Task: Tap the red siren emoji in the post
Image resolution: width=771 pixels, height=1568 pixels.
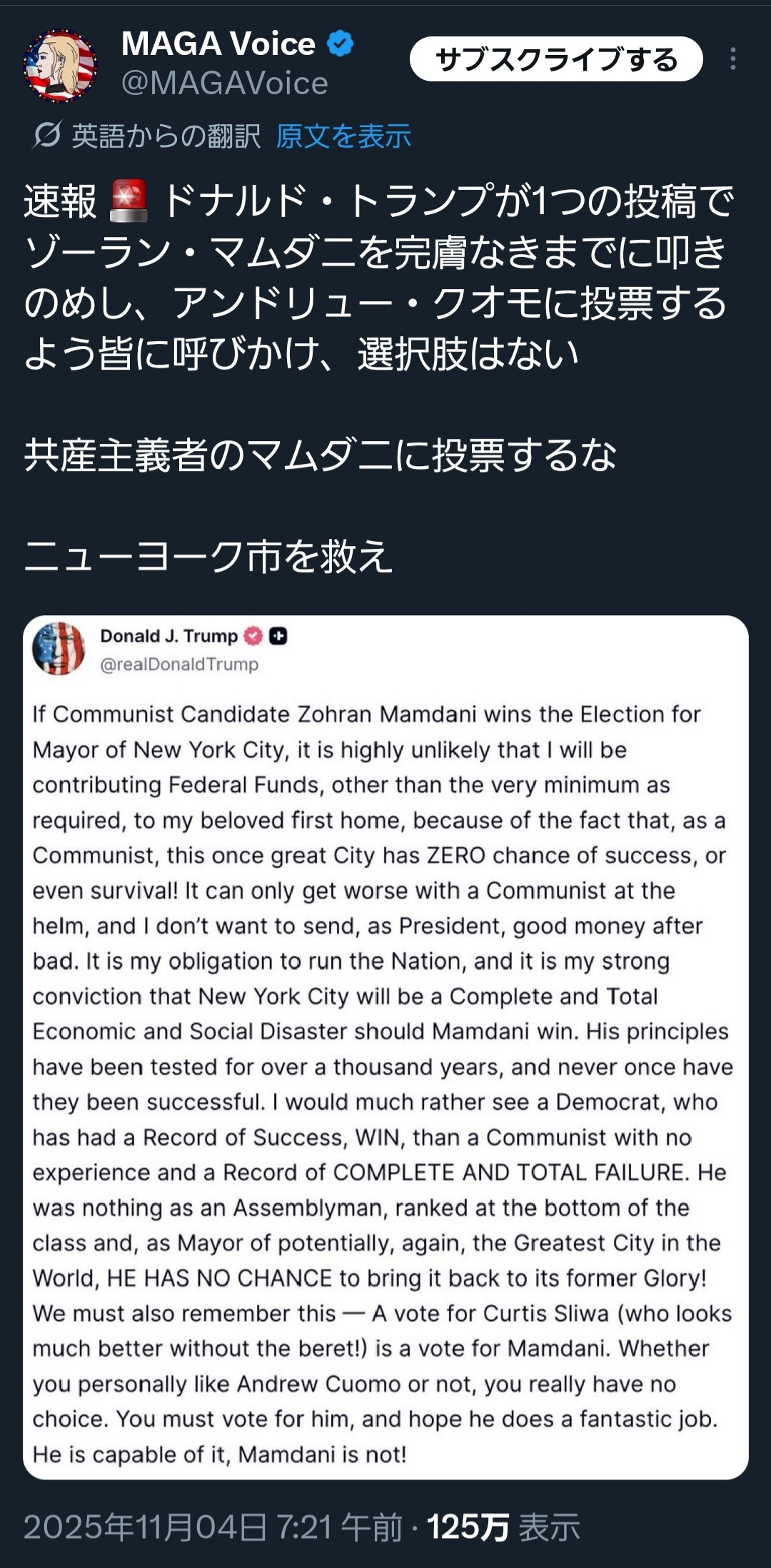Action: click(x=128, y=201)
